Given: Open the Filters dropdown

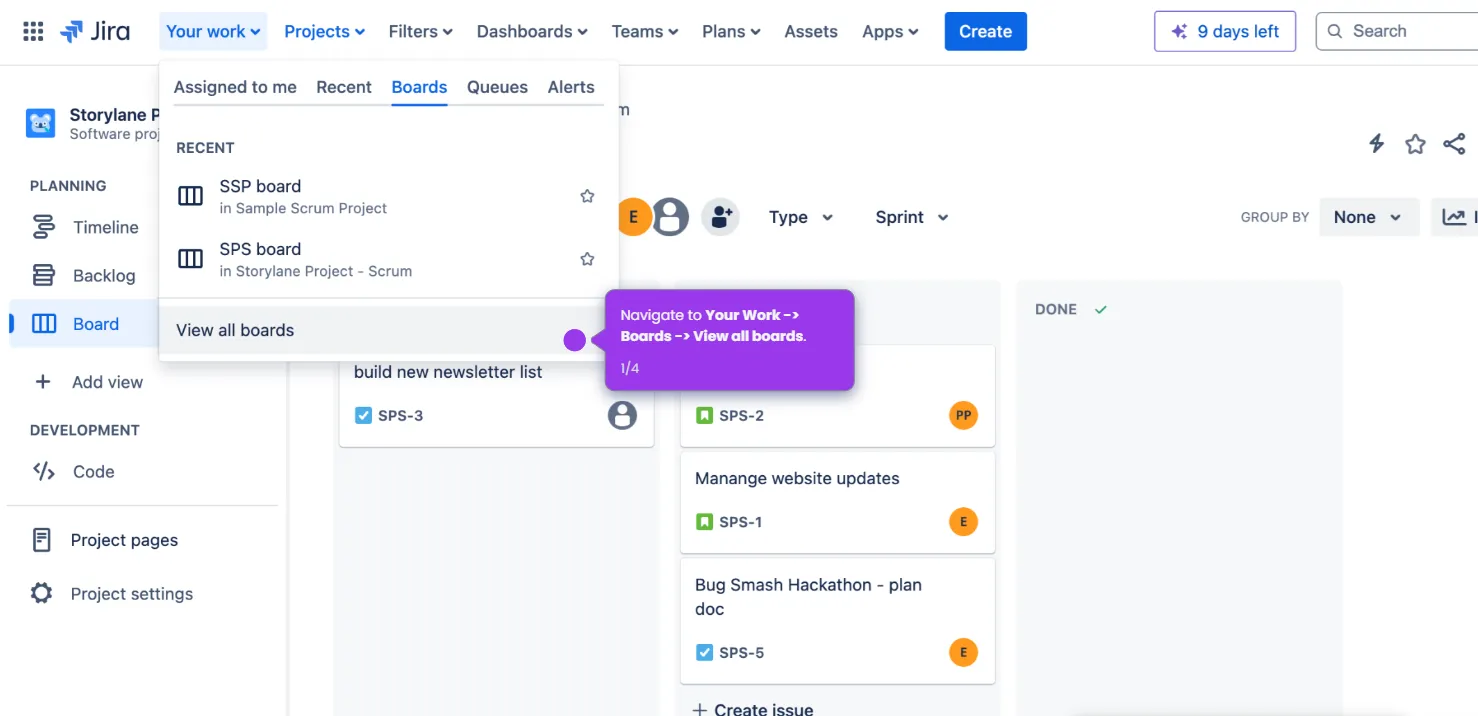Looking at the screenshot, I should [x=421, y=31].
